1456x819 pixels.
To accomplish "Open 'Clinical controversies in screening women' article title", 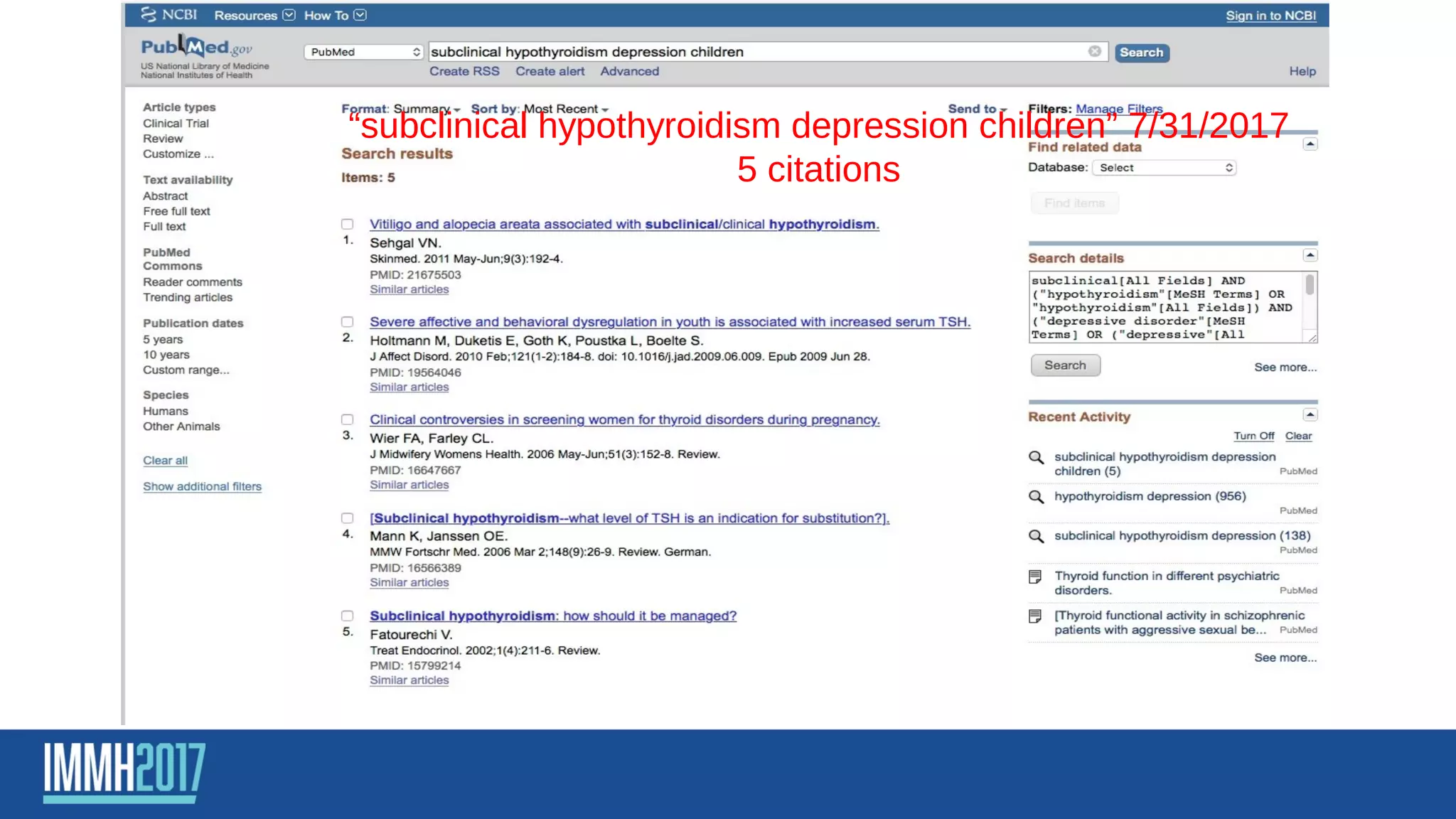I will click(x=624, y=419).
